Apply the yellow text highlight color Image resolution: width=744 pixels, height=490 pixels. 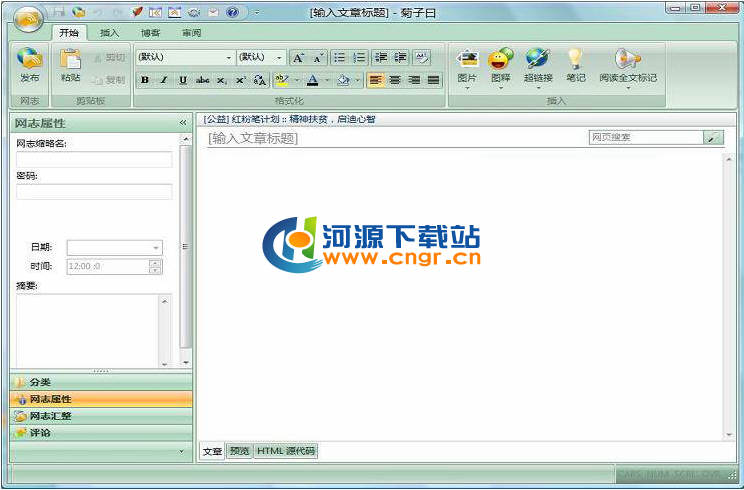(282, 80)
